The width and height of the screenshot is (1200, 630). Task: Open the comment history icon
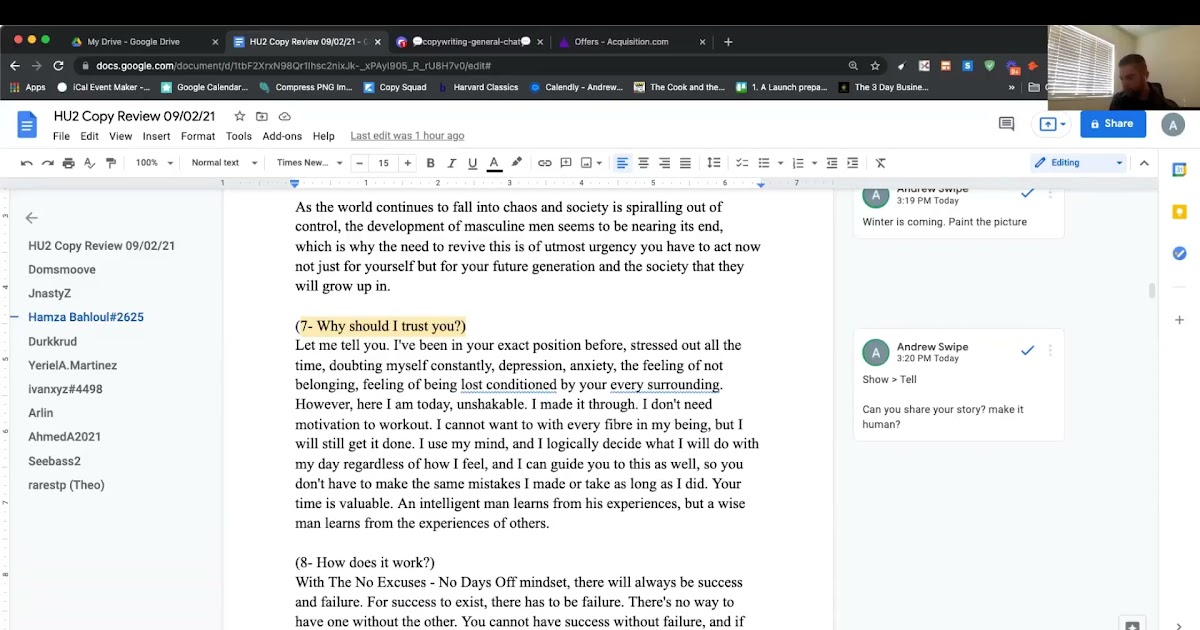coord(1006,124)
